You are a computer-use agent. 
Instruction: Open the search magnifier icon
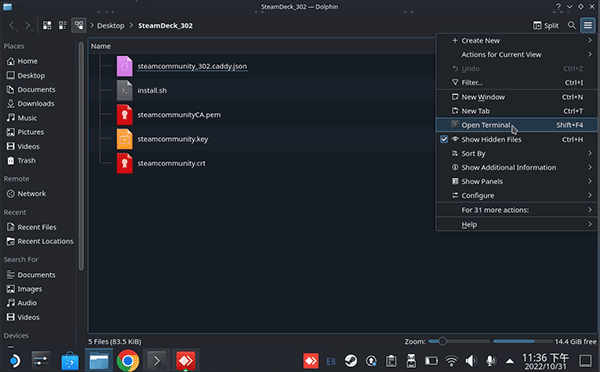coord(572,26)
